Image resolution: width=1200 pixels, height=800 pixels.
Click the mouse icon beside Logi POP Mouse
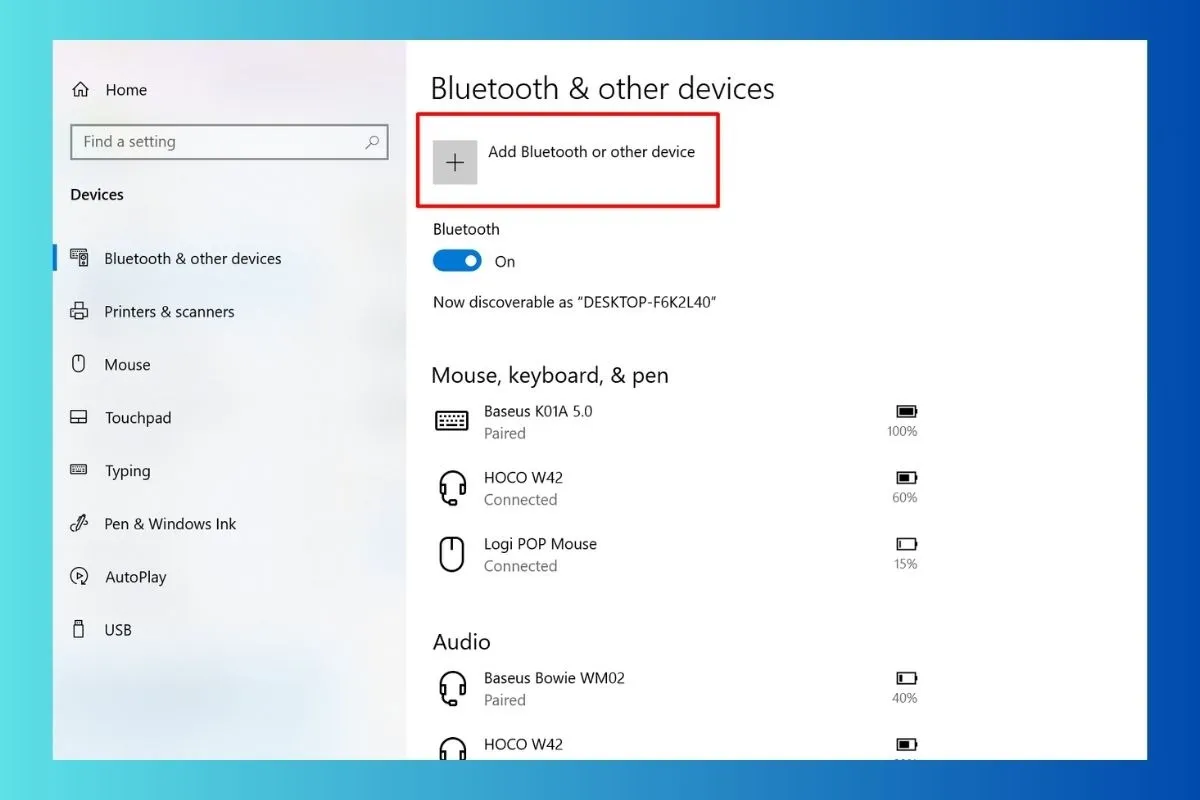[453, 554]
